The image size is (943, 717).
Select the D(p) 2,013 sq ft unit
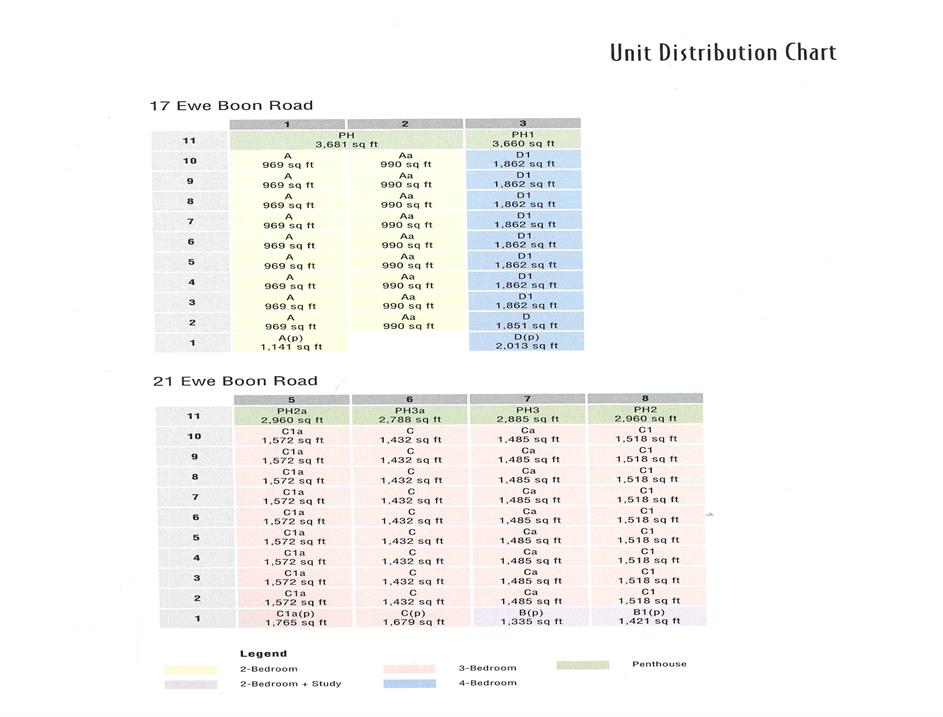(x=524, y=342)
